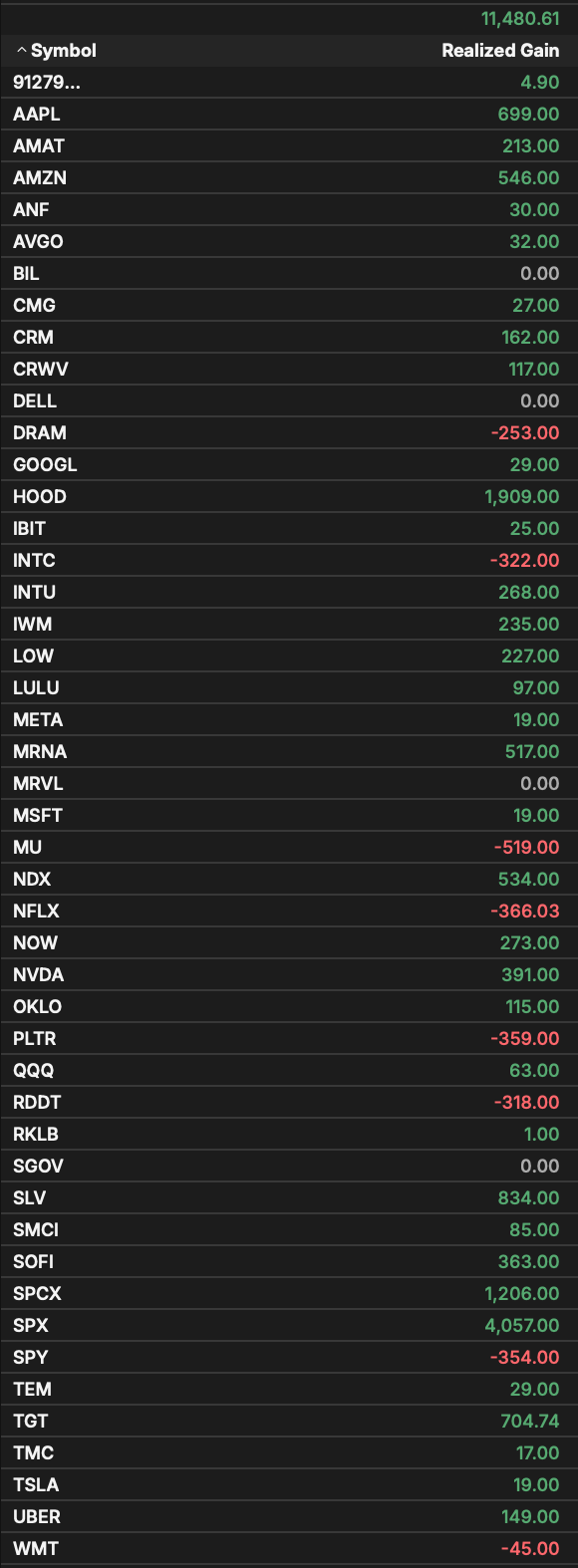The height and width of the screenshot is (1568, 578).
Task: Select the HOOD symbol row
Action: tap(289, 497)
